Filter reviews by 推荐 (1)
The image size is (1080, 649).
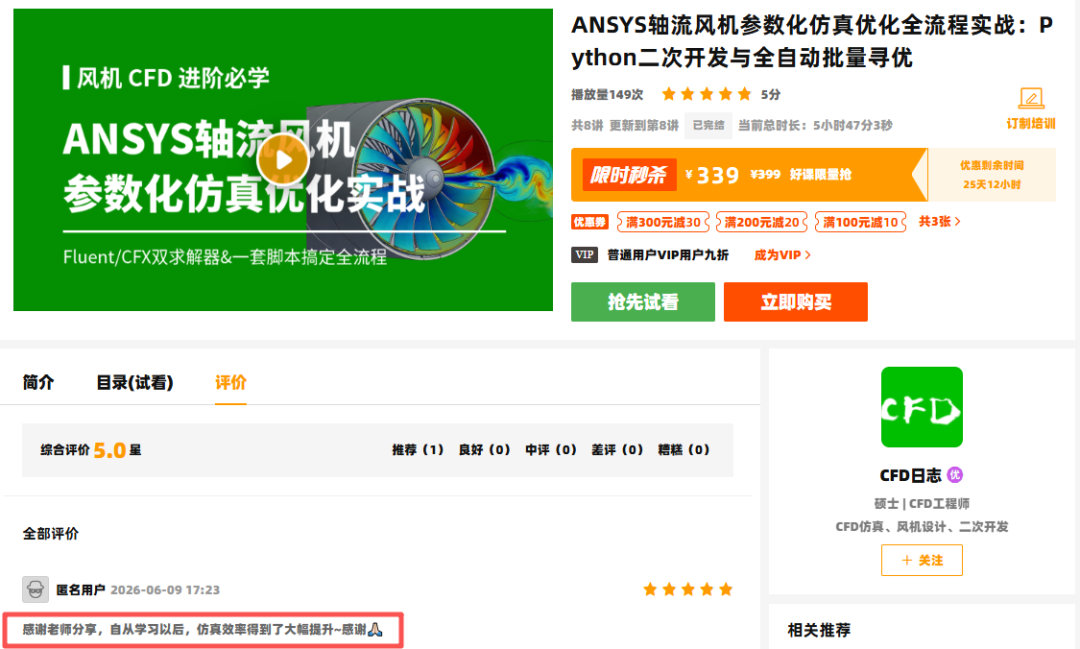pyautogui.click(x=418, y=450)
